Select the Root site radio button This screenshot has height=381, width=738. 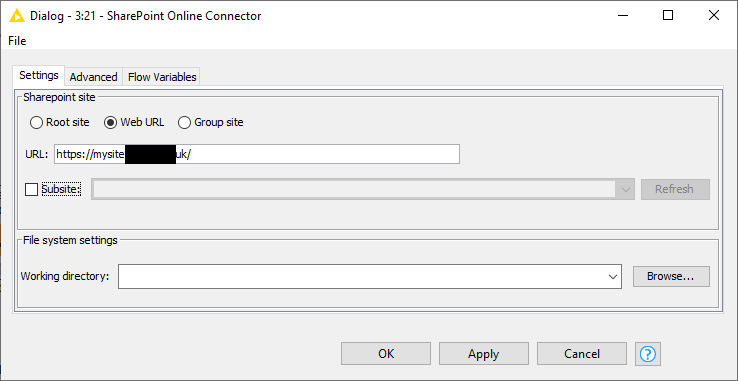[36, 123]
